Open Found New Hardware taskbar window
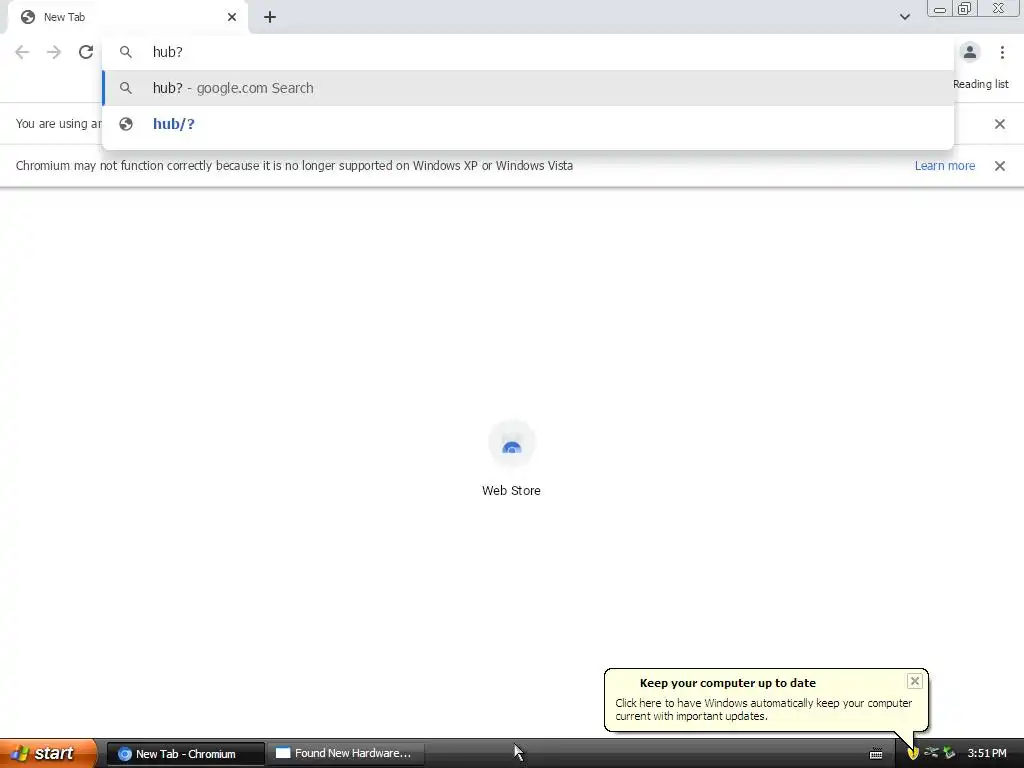 [x=345, y=754]
